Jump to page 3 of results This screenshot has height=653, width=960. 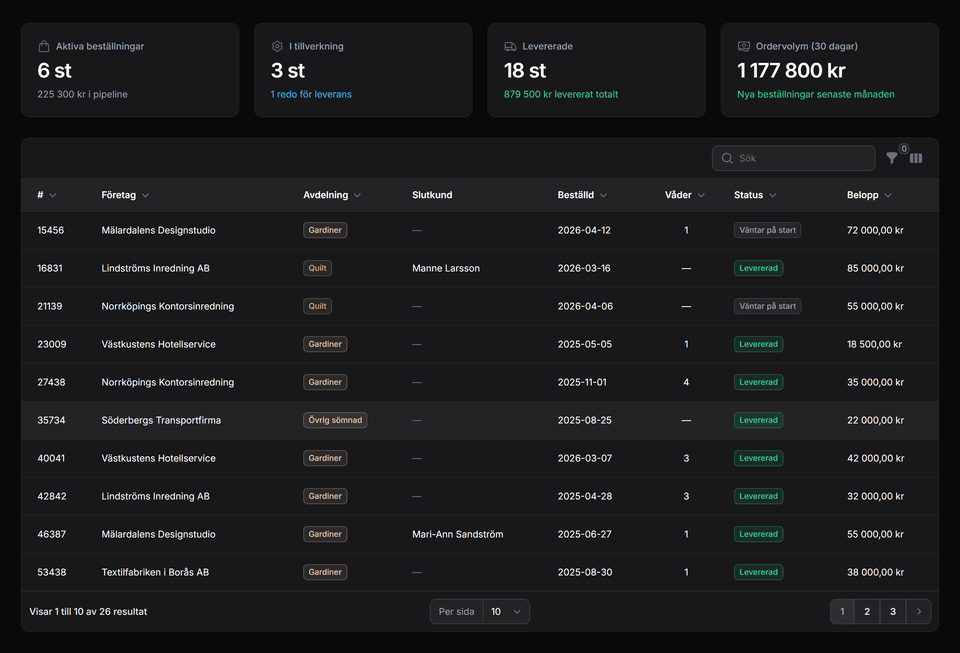click(x=893, y=611)
